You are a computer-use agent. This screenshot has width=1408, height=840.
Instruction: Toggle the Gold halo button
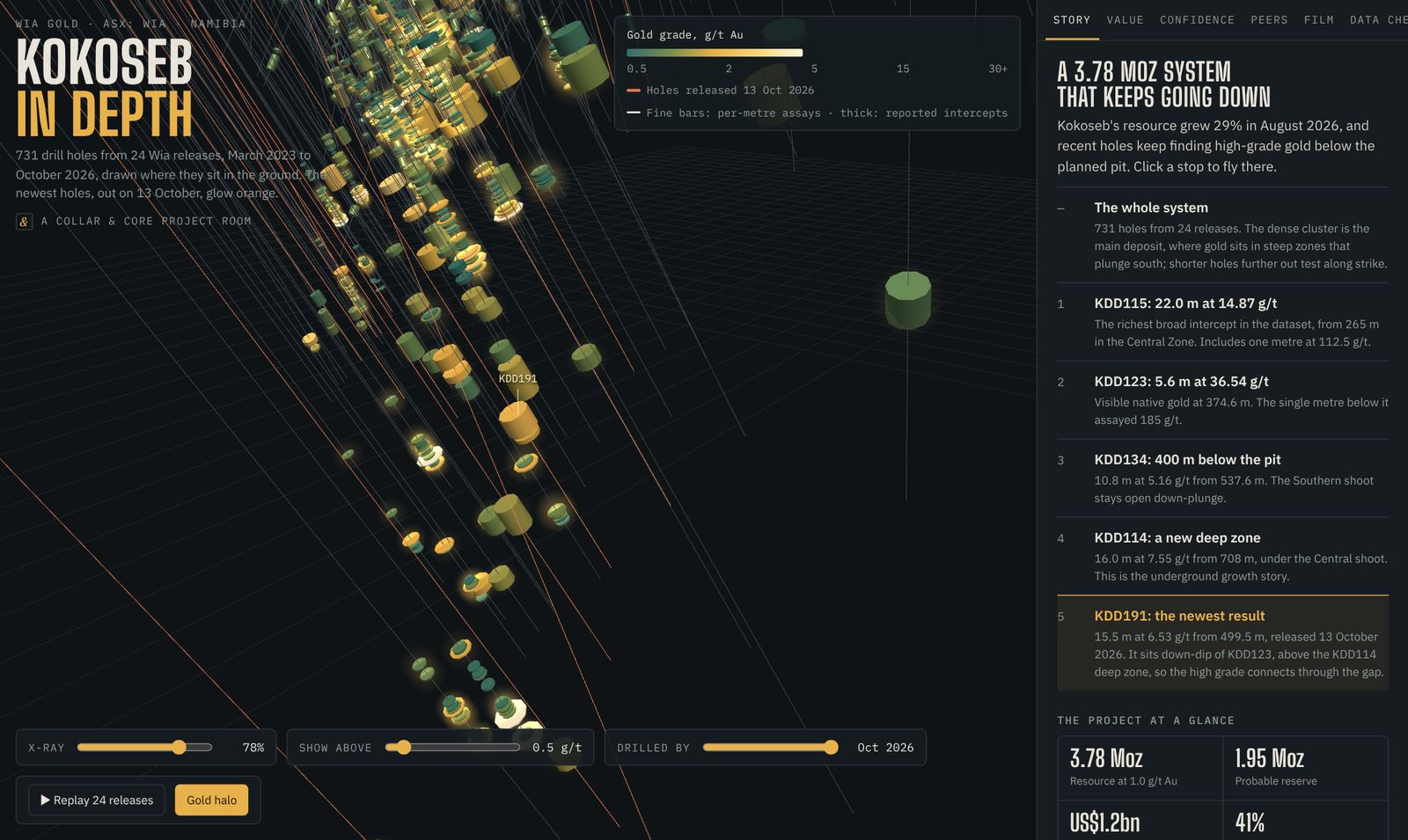pyautogui.click(x=211, y=800)
